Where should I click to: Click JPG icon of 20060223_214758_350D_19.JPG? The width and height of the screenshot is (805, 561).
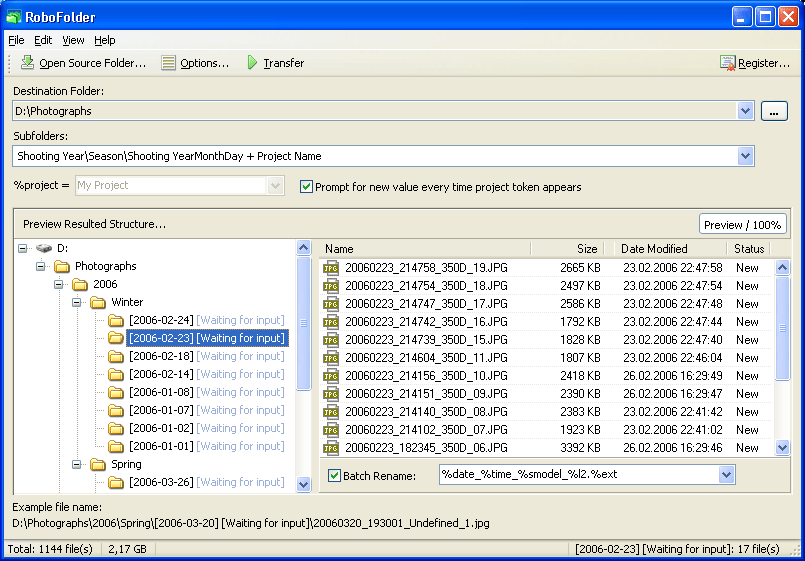coord(331,268)
